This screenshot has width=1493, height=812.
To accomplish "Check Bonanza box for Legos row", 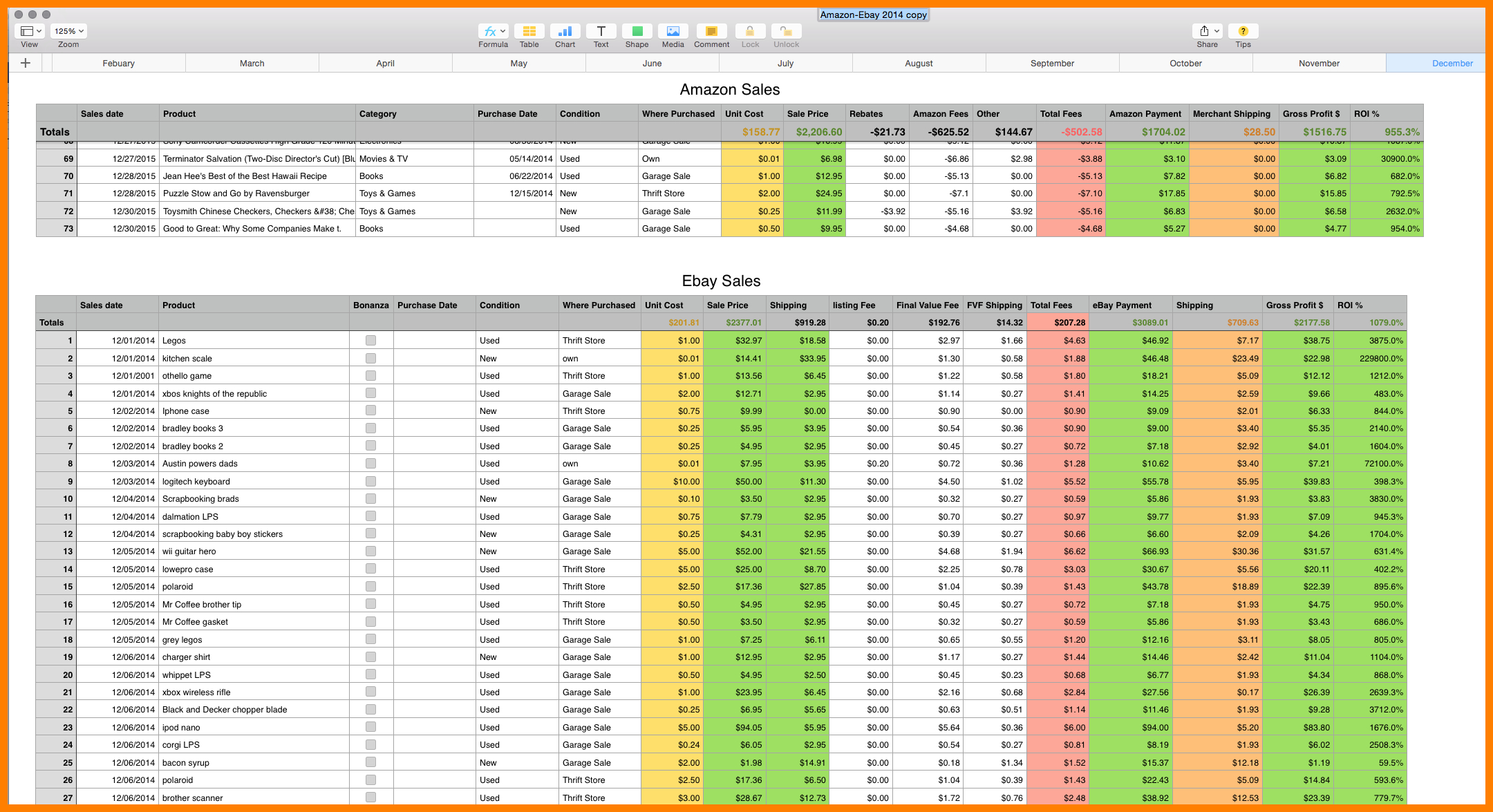I will click(x=371, y=340).
